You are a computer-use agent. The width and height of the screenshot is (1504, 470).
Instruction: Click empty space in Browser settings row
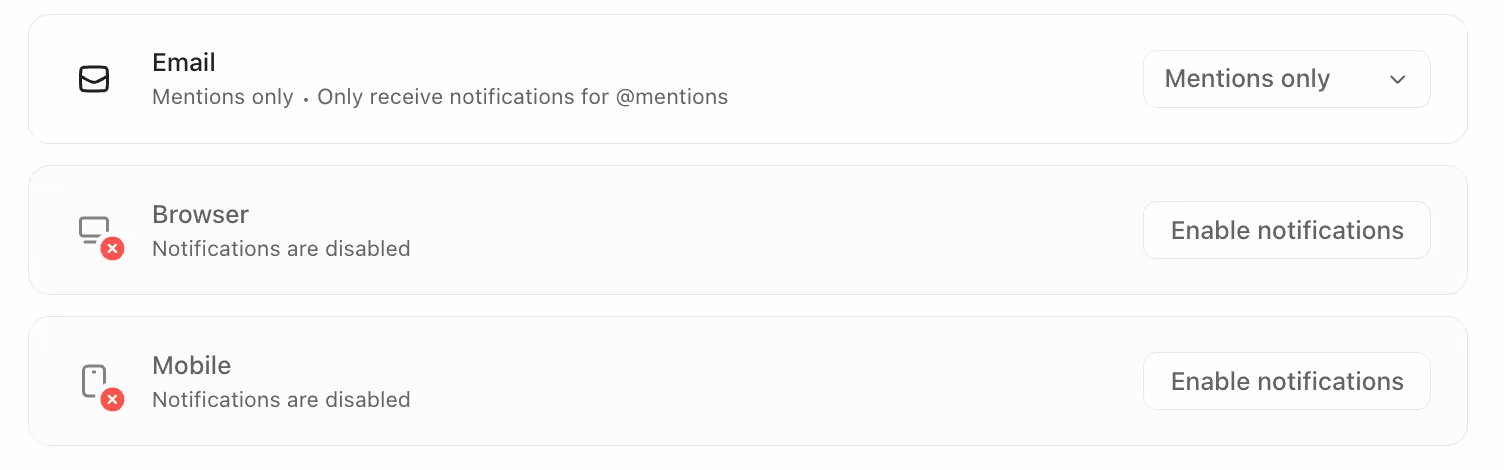coord(780,230)
